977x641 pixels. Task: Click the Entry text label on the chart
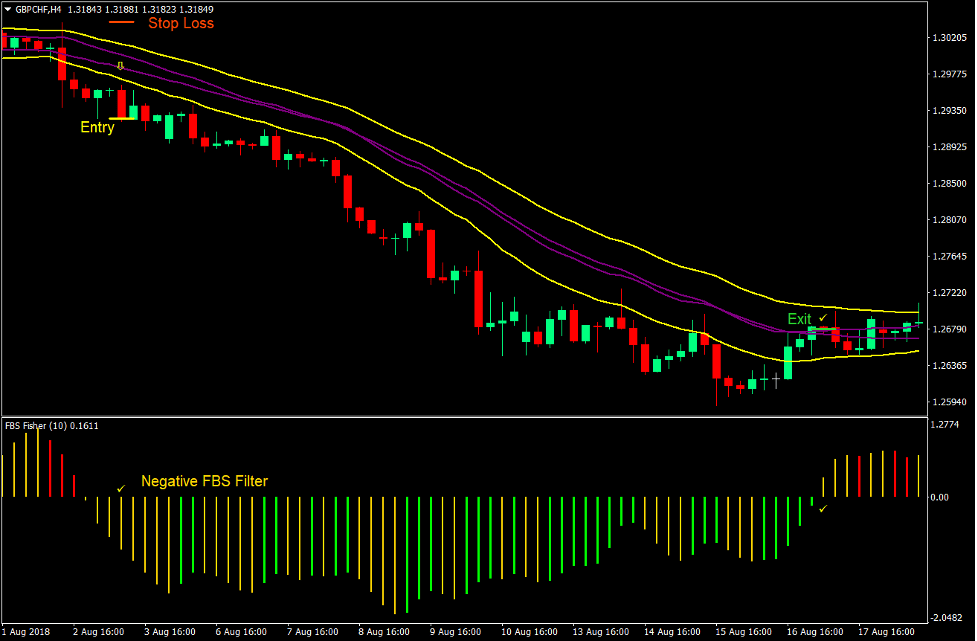click(x=96, y=126)
